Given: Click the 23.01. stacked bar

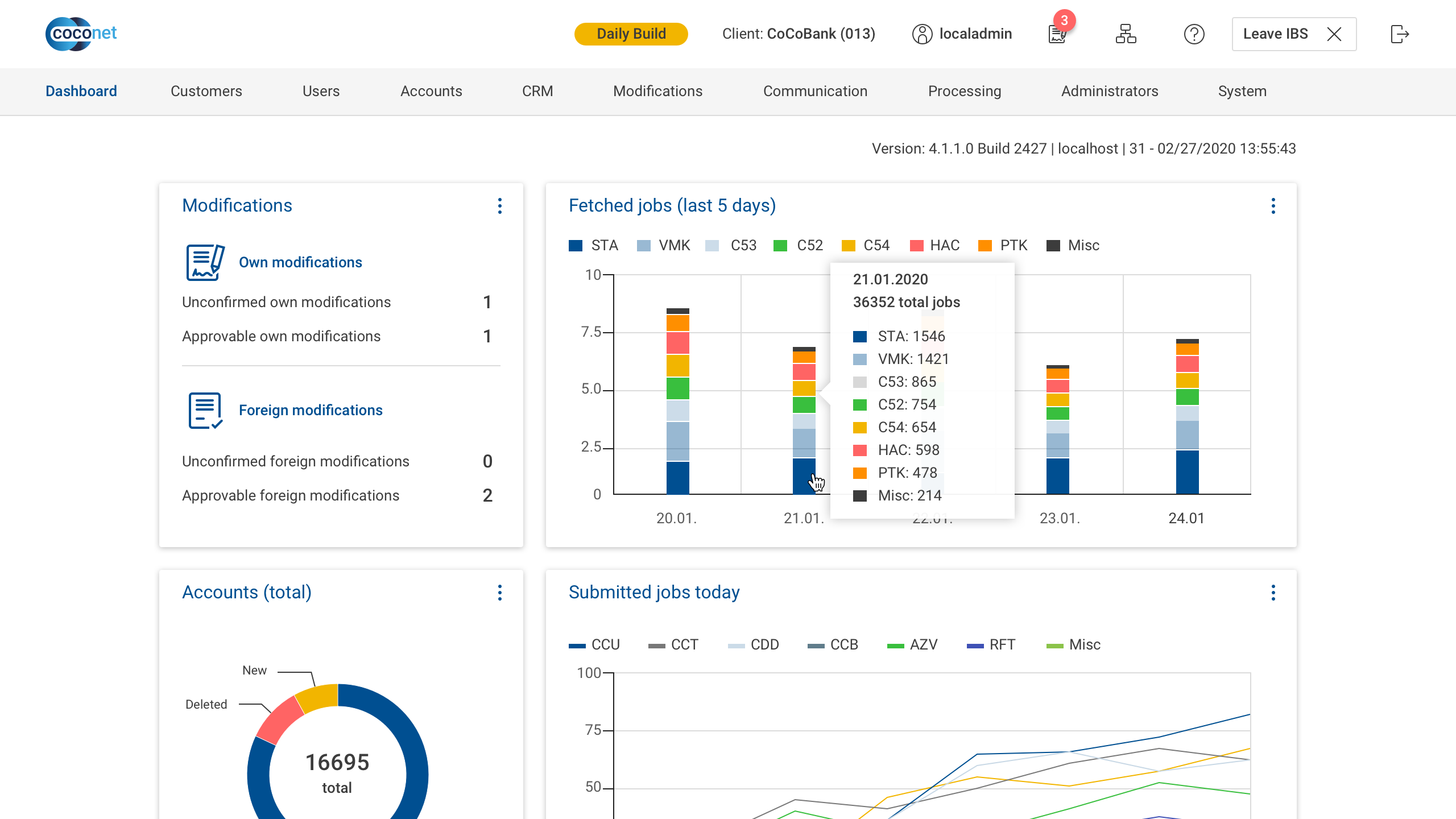Looking at the screenshot, I should (1058, 429).
